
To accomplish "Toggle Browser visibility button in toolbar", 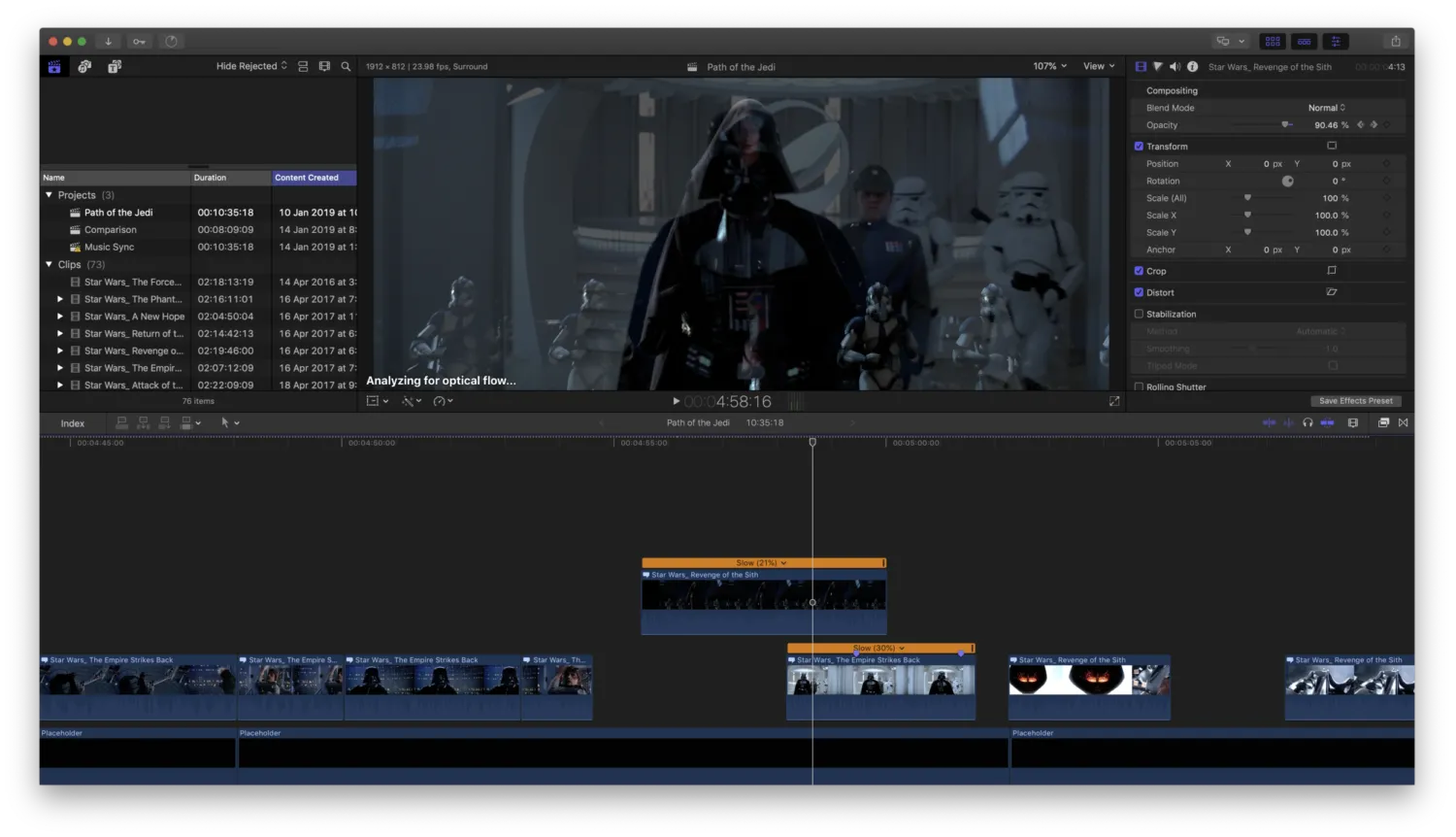I will coord(1273,41).
